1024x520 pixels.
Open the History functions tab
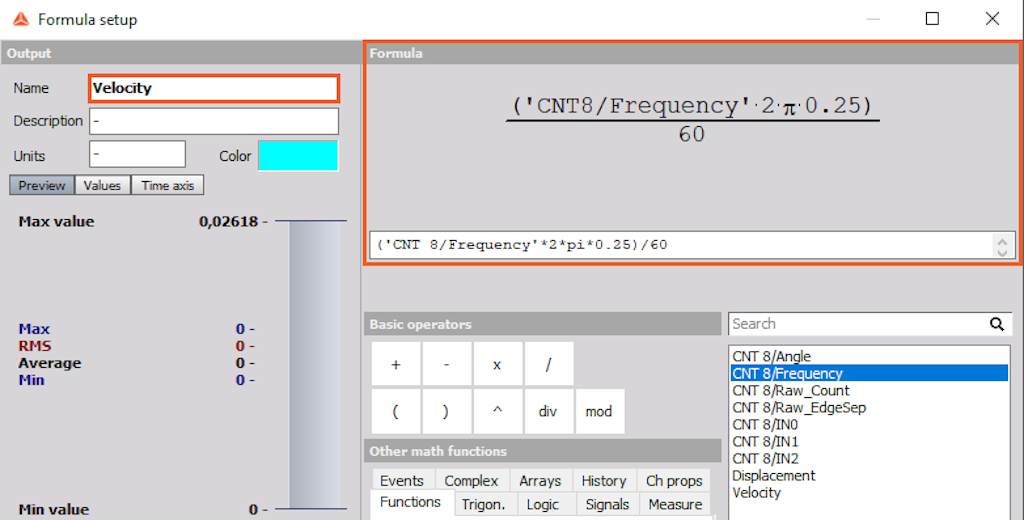pos(604,481)
